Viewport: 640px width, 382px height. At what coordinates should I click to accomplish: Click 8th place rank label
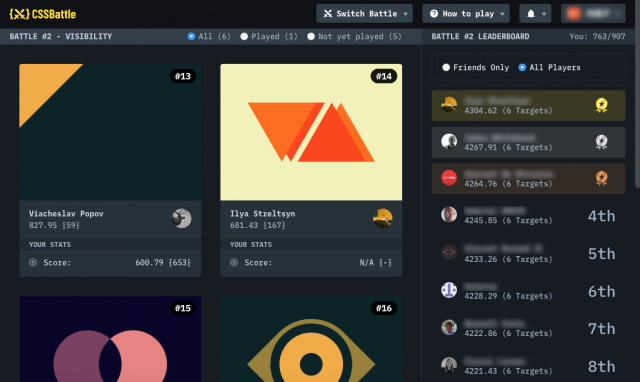601,366
